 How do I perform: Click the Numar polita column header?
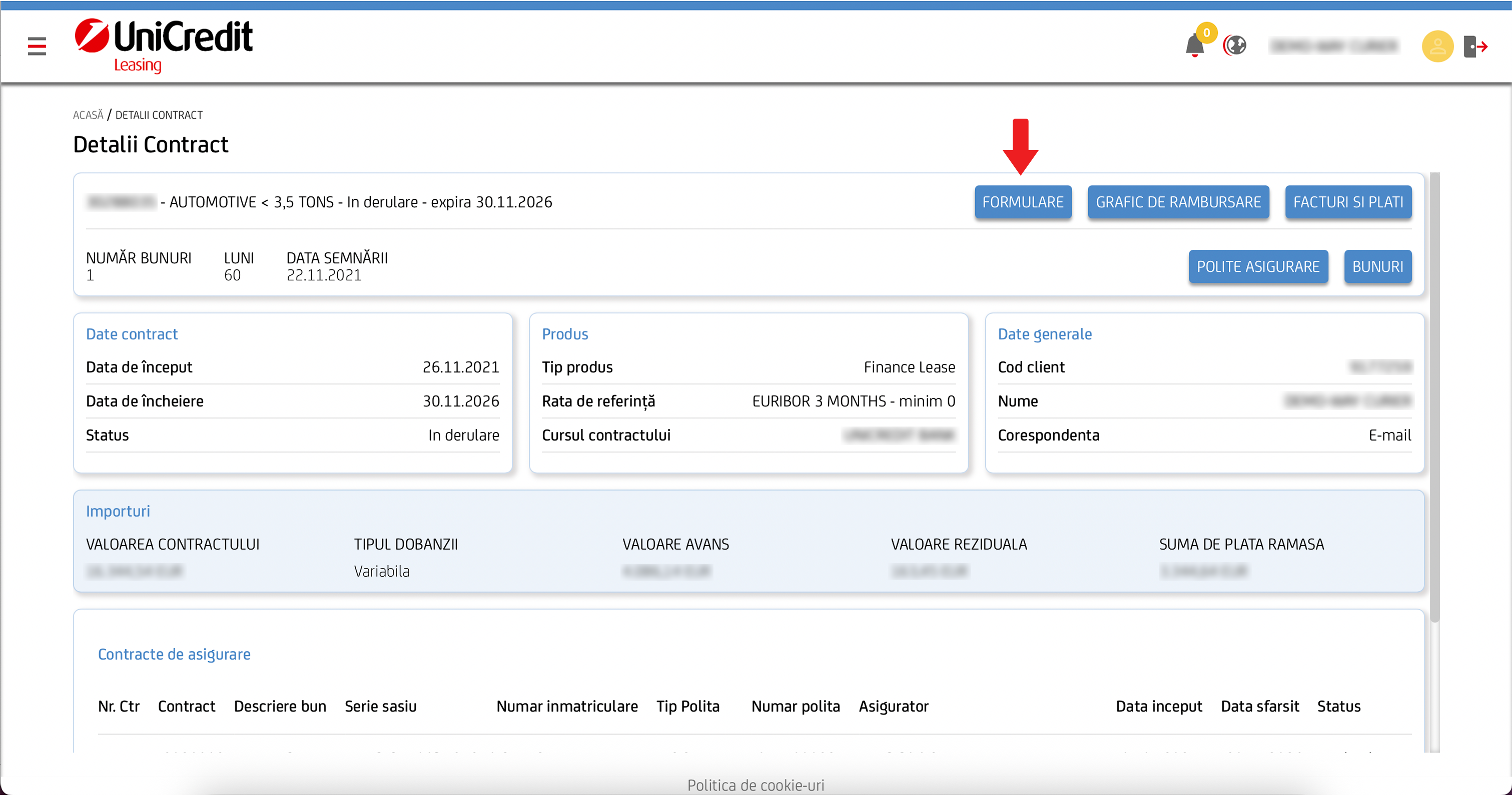[x=796, y=706]
